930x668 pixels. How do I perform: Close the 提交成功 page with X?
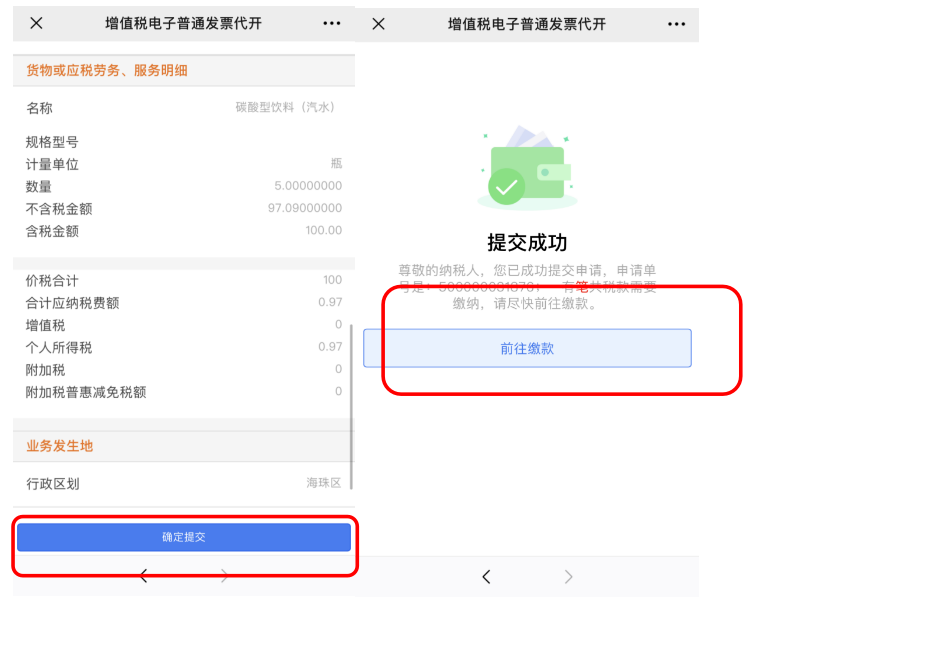tap(378, 23)
